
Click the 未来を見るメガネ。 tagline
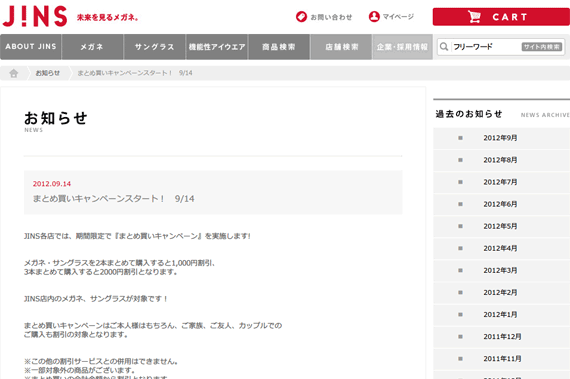tap(108, 17)
